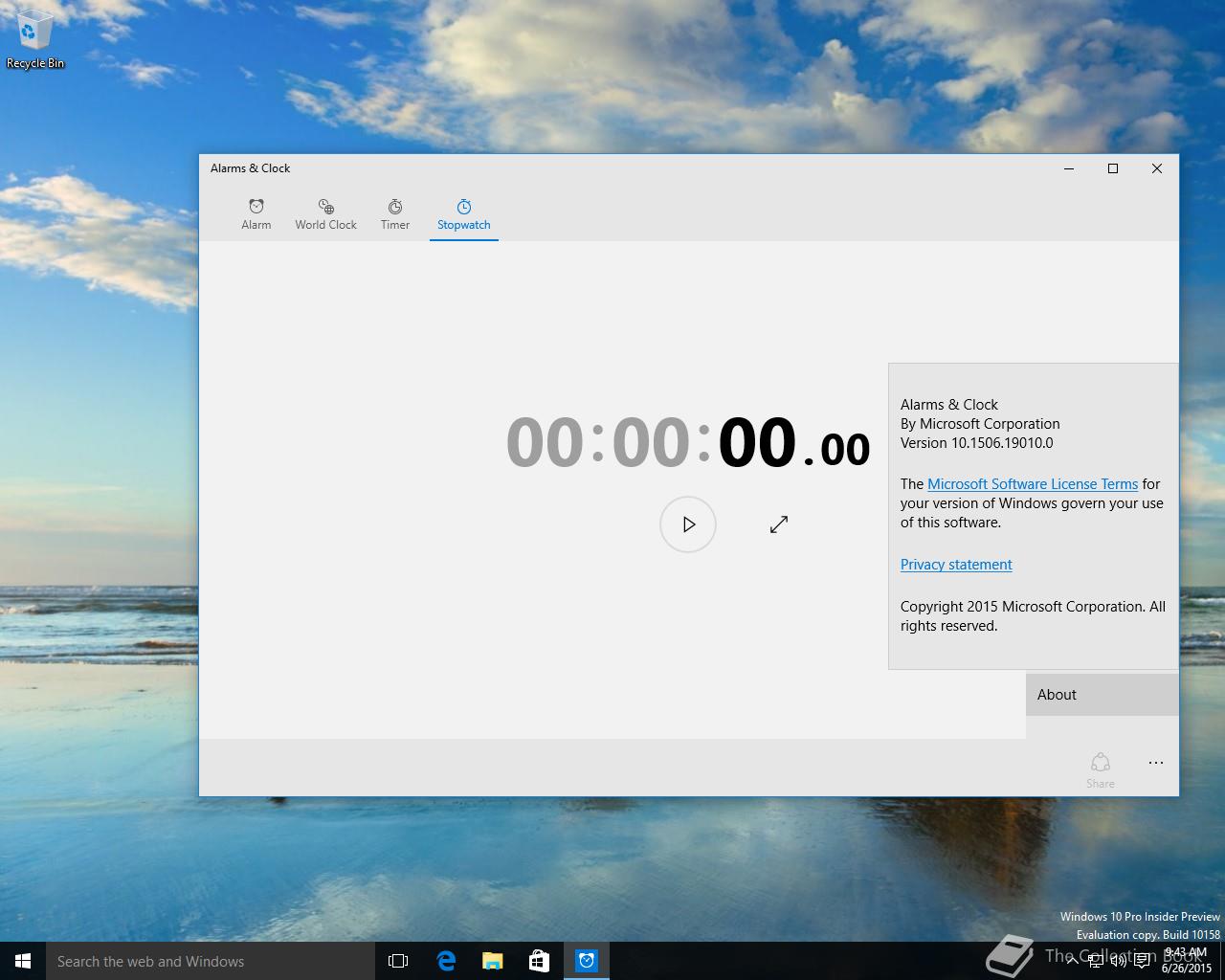Viewport: 1225px width, 980px height.
Task: Click the Share icon
Action: (x=1101, y=769)
